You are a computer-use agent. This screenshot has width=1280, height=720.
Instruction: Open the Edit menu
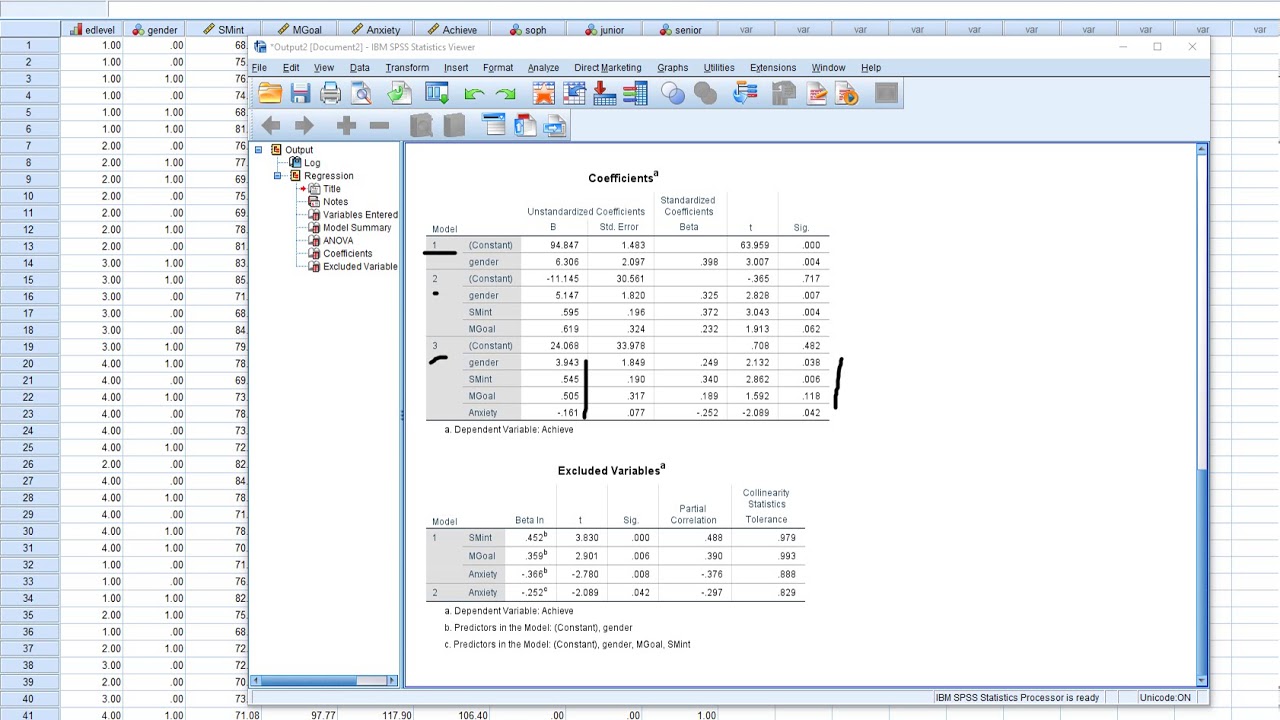291,68
